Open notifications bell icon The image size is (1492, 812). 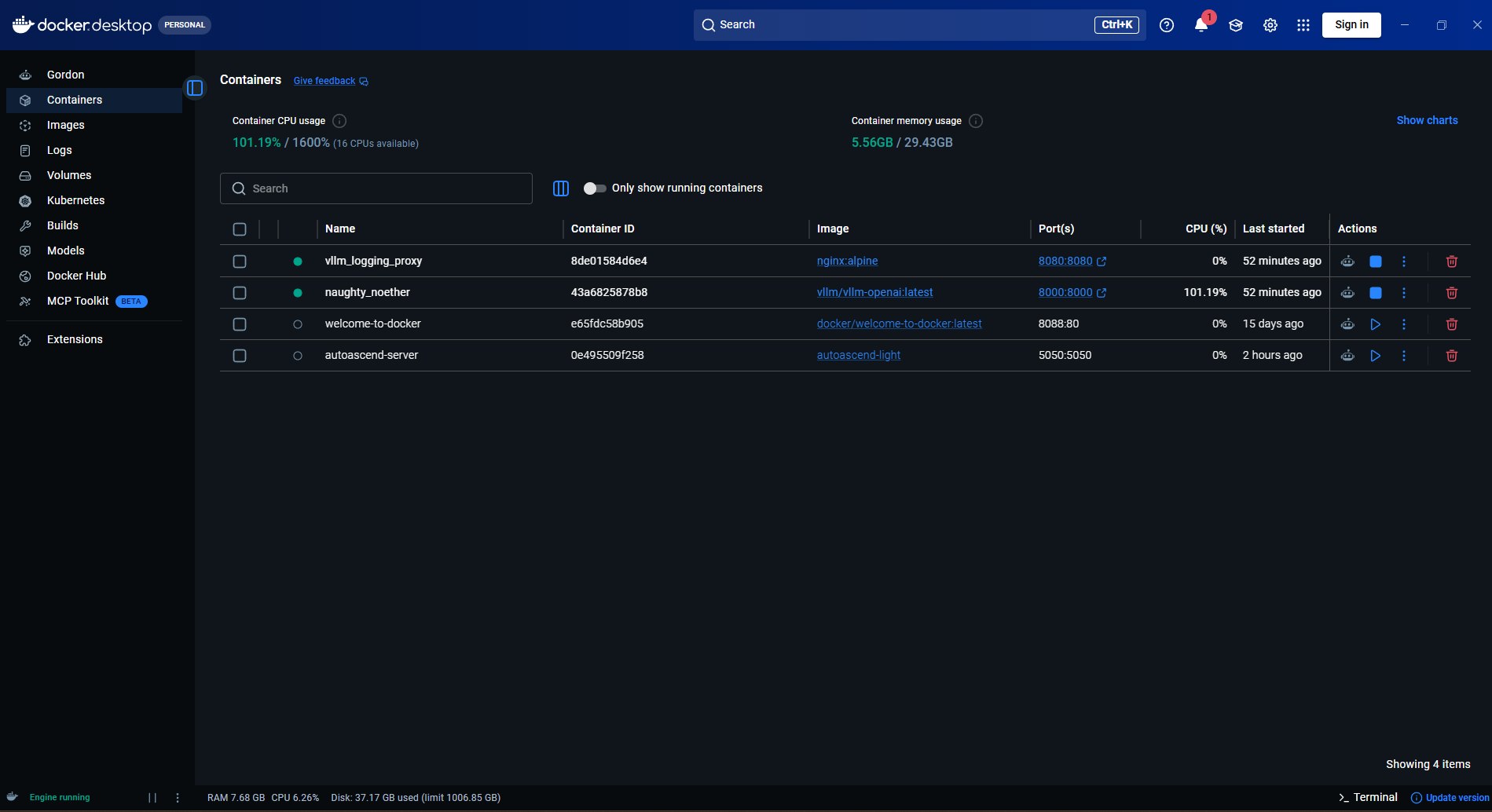[x=1201, y=25]
